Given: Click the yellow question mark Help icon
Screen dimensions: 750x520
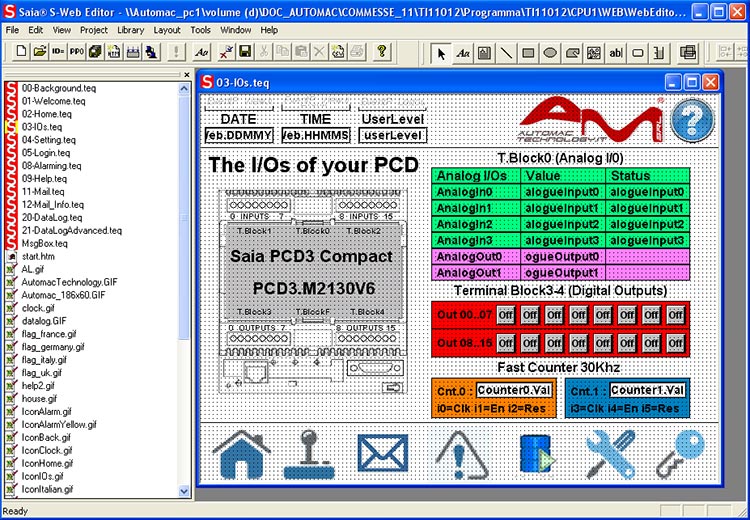Looking at the screenshot, I should tap(381, 51).
